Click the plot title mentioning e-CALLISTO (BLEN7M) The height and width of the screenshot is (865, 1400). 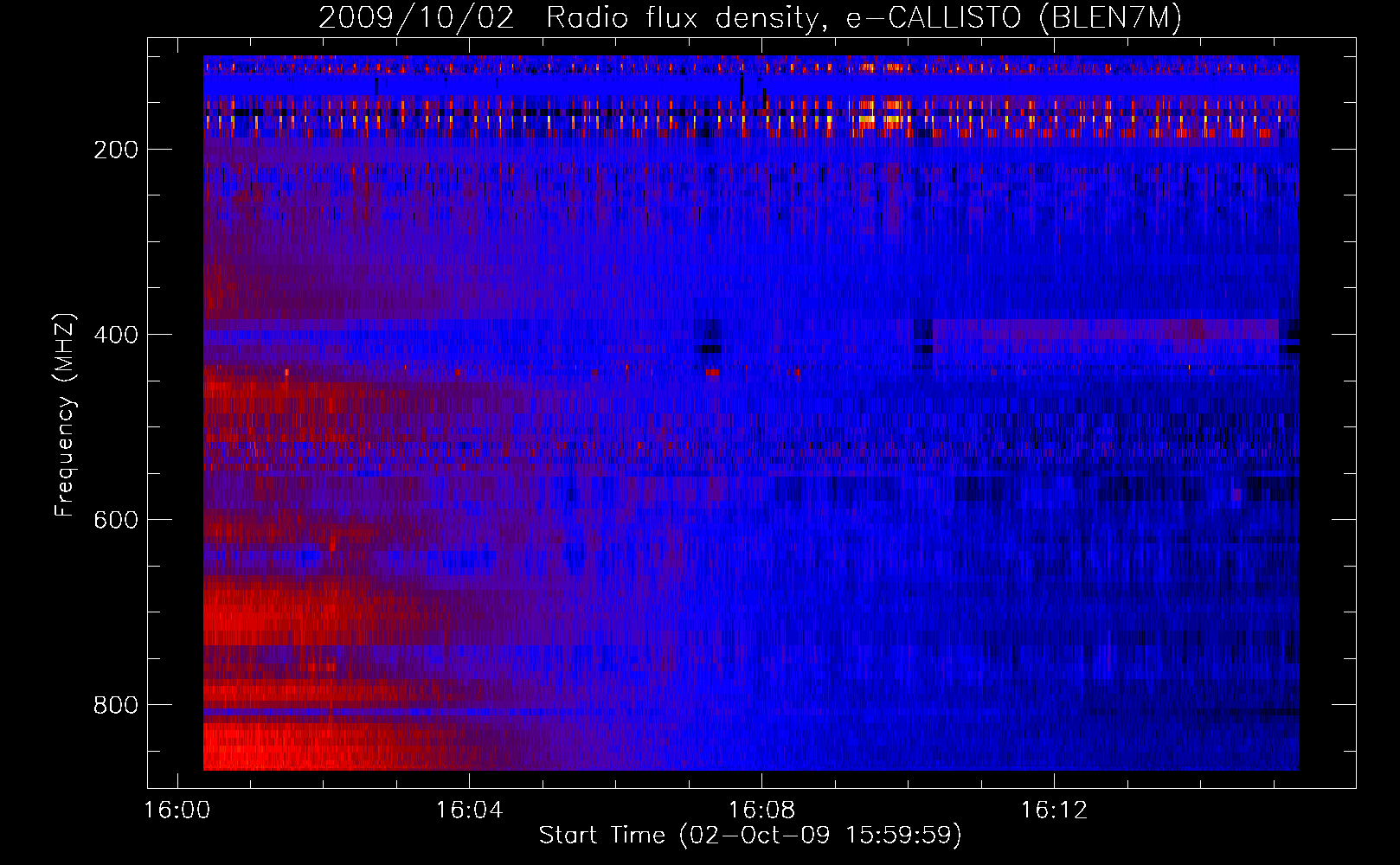pos(750,17)
